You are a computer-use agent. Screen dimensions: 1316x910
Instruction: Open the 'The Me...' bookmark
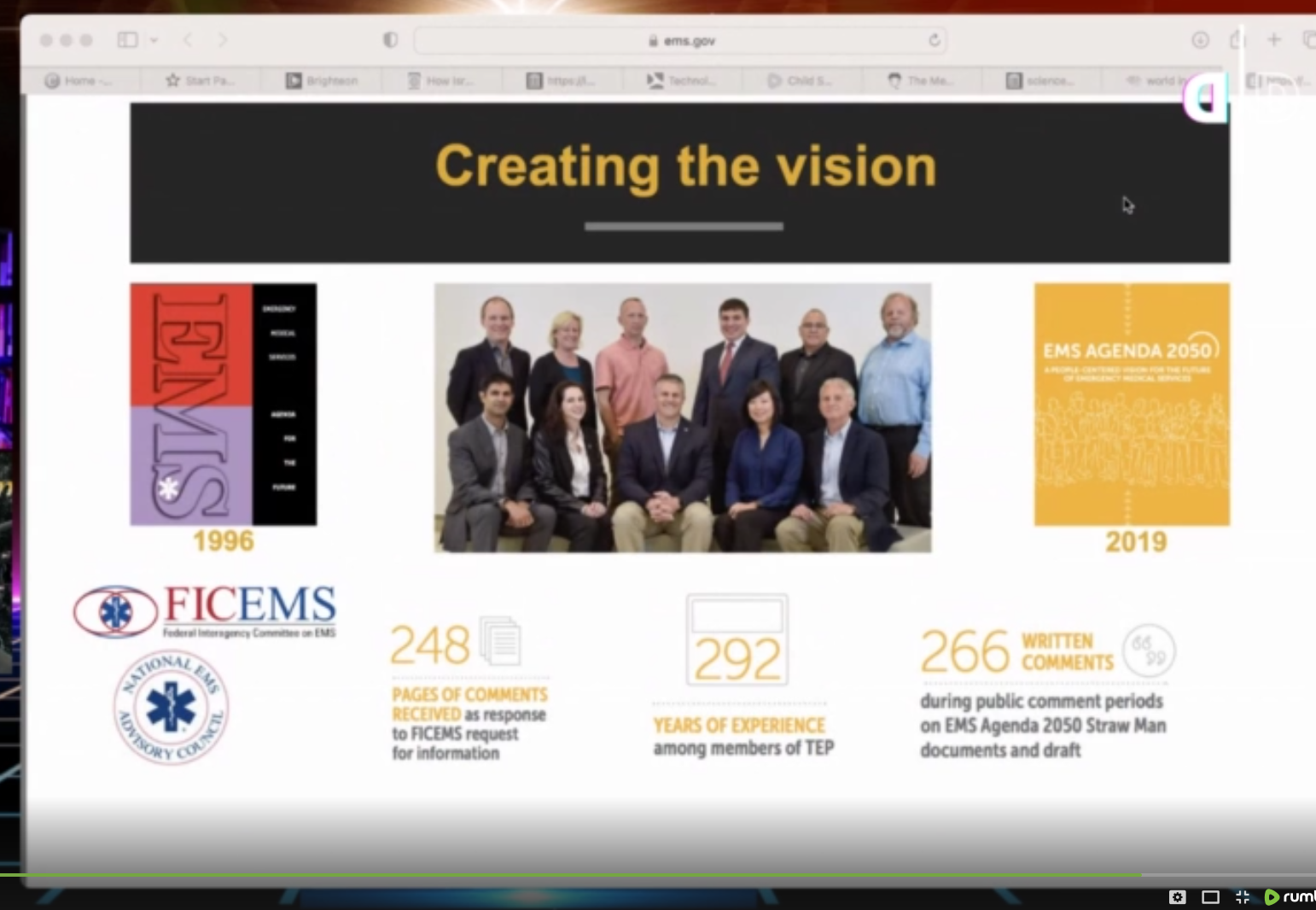(921, 80)
